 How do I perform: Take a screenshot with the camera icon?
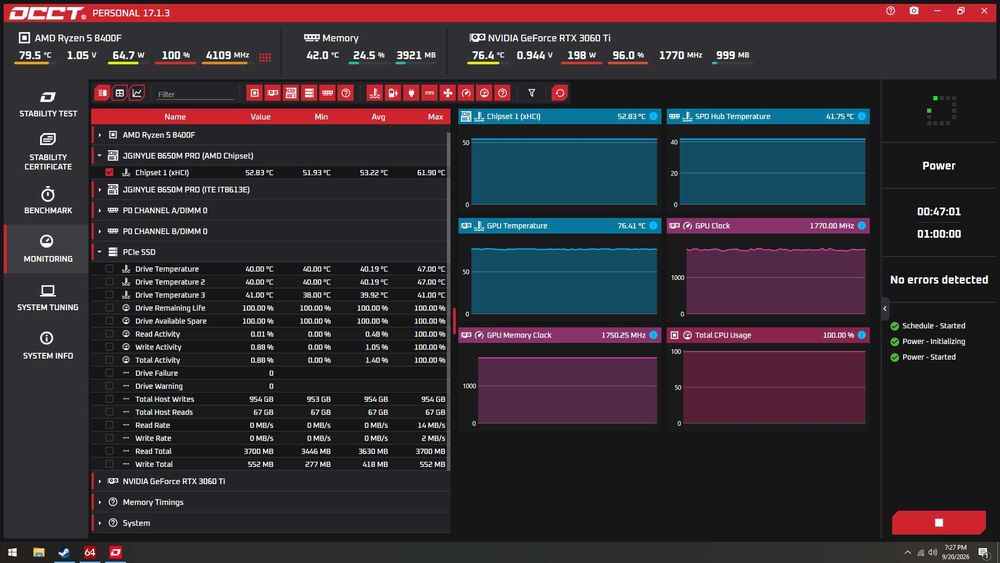click(914, 11)
